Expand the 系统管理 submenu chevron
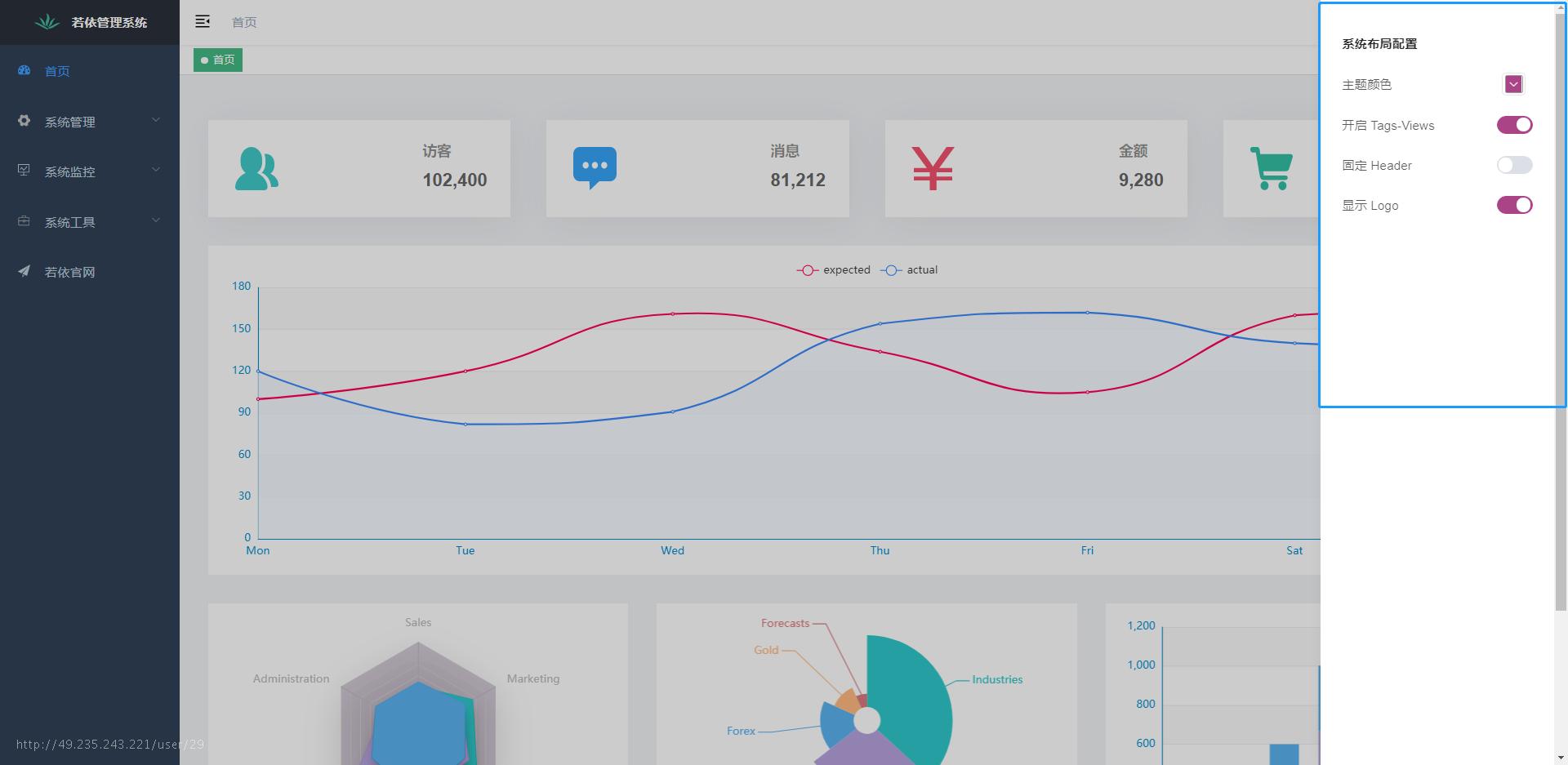 coord(156,120)
